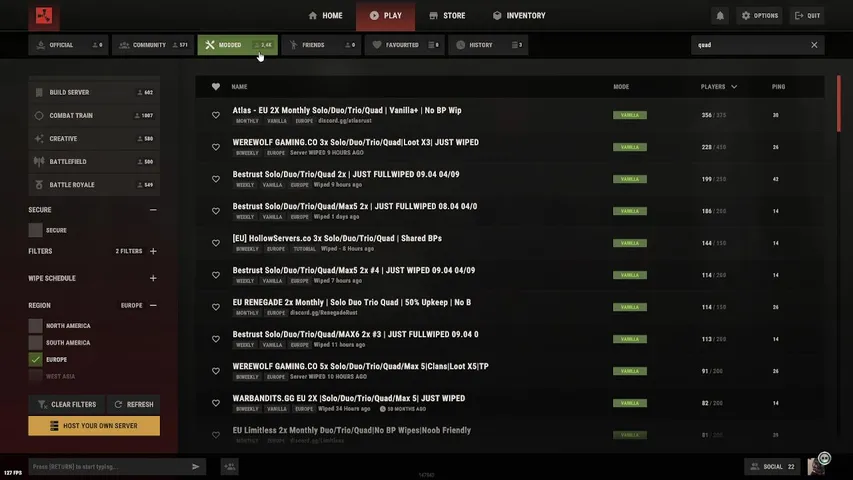The image size is (853, 480).
Task: Open WARBANDITS.GG EU 2X server row
Action: (510, 403)
